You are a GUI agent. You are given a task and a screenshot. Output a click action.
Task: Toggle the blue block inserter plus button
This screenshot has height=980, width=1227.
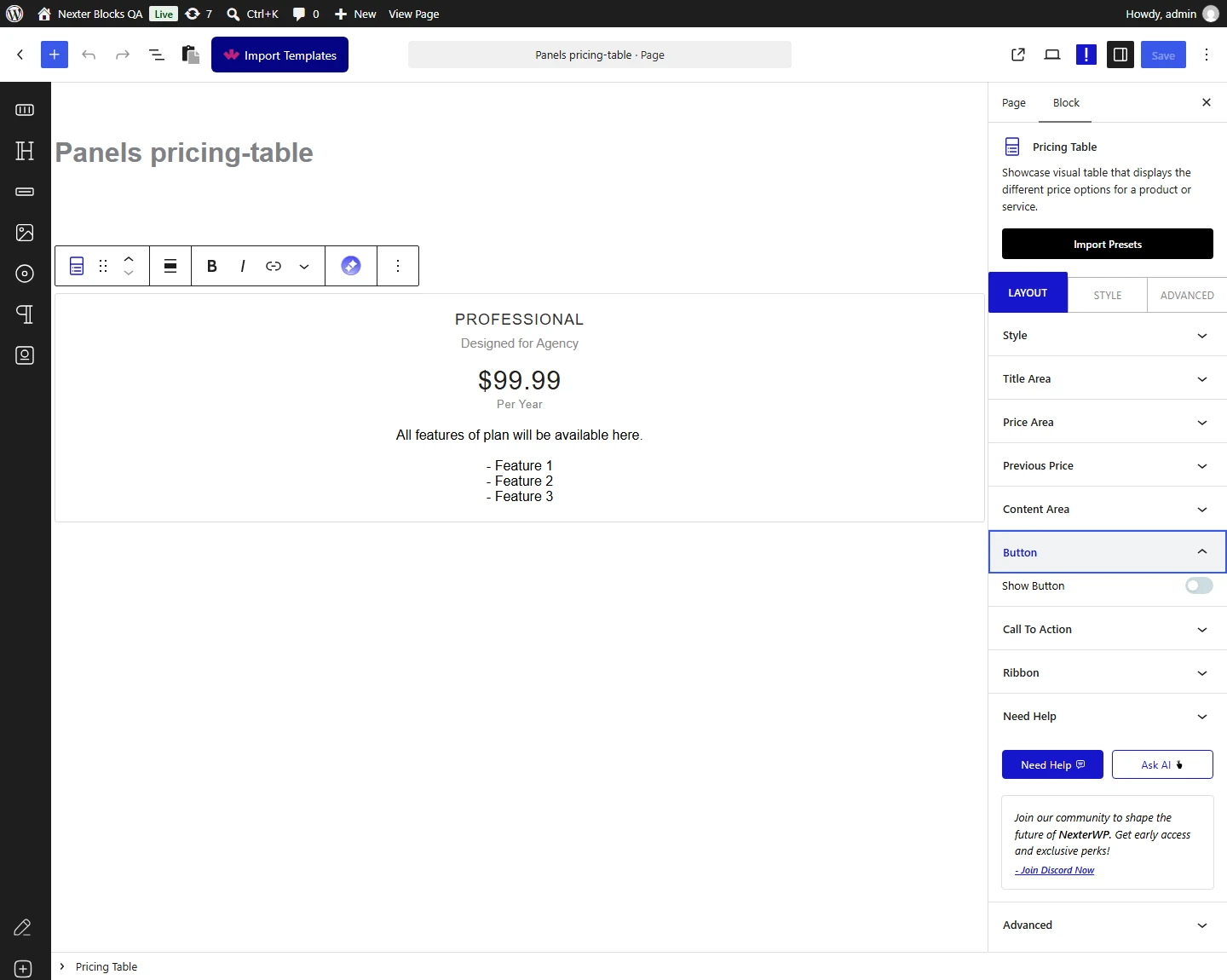pyautogui.click(x=55, y=55)
